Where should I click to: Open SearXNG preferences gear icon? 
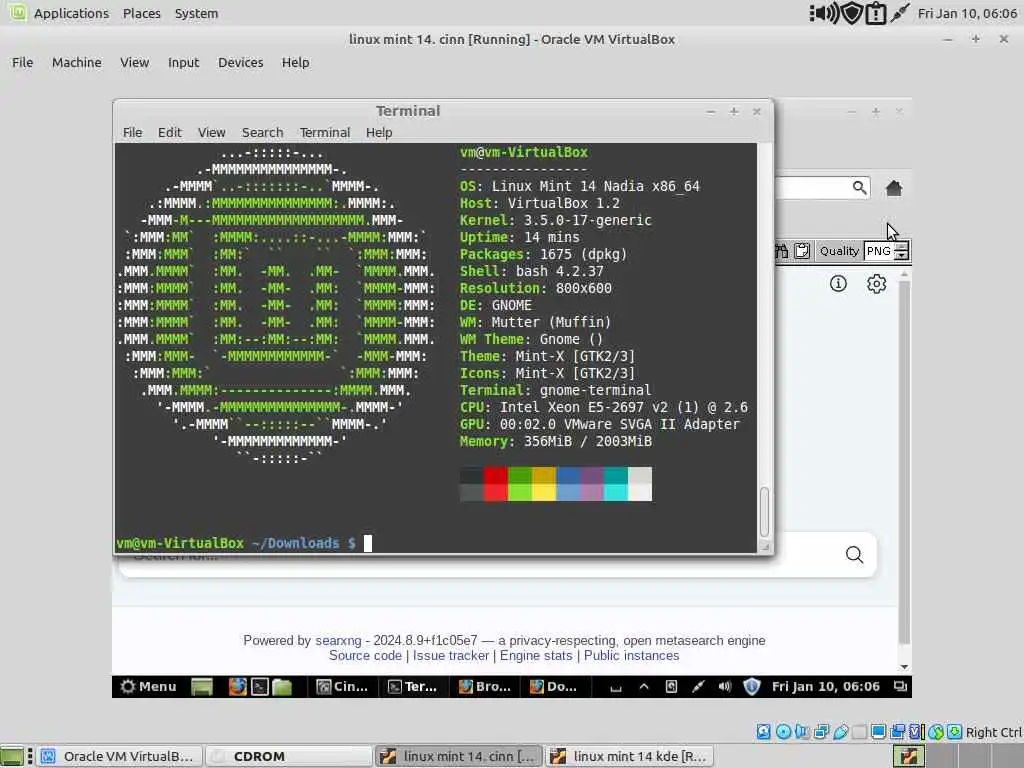[876, 283]
